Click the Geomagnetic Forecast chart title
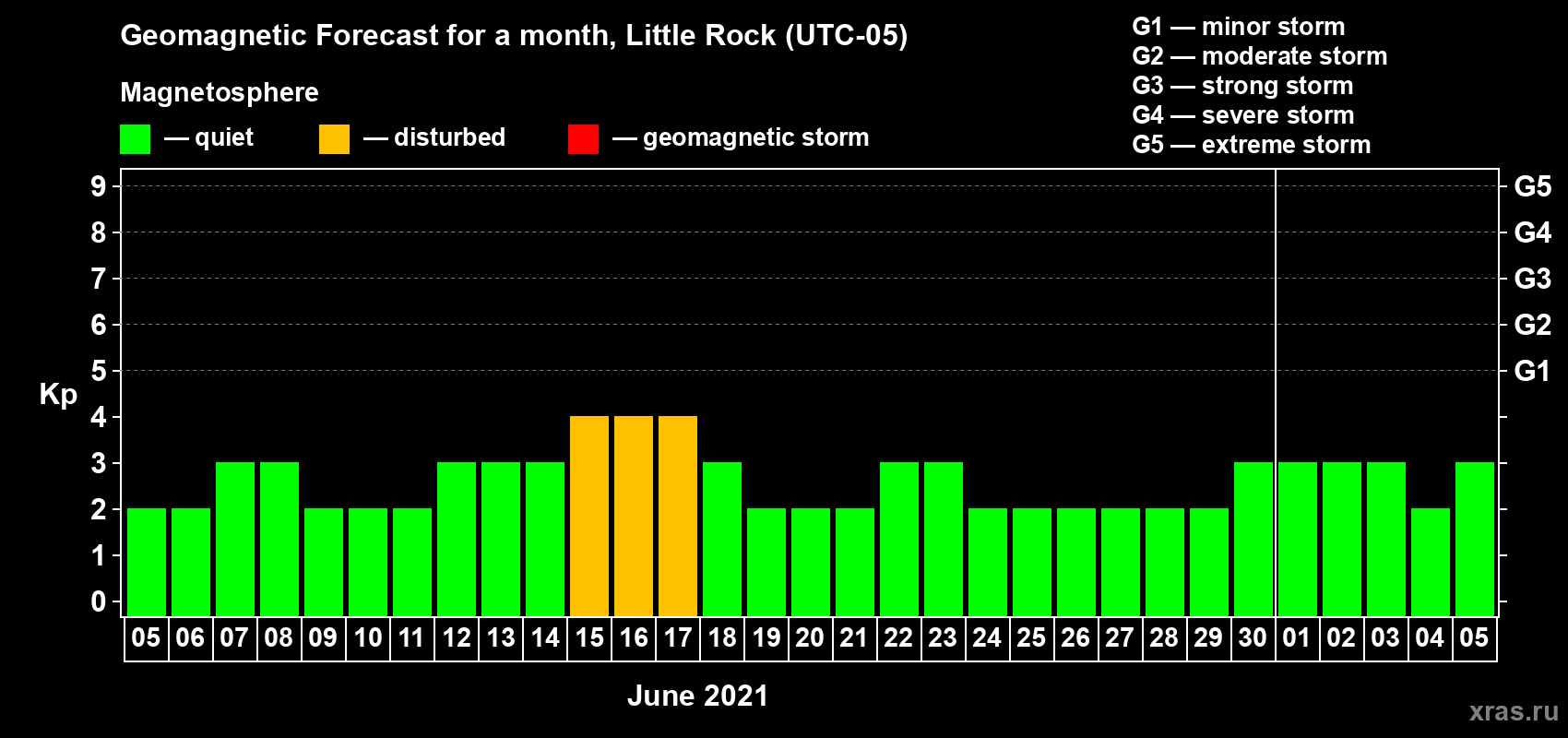 tap(514, 35)
